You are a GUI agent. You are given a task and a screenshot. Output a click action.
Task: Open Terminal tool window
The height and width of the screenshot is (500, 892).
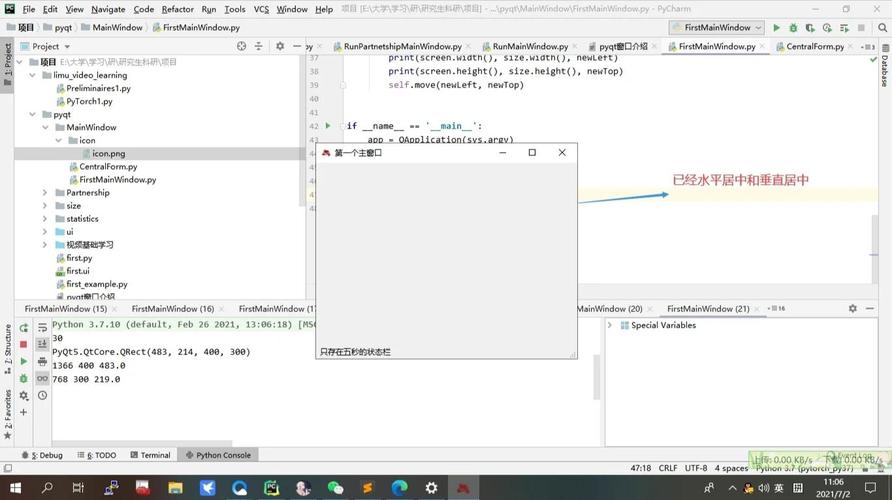point(150,455)
